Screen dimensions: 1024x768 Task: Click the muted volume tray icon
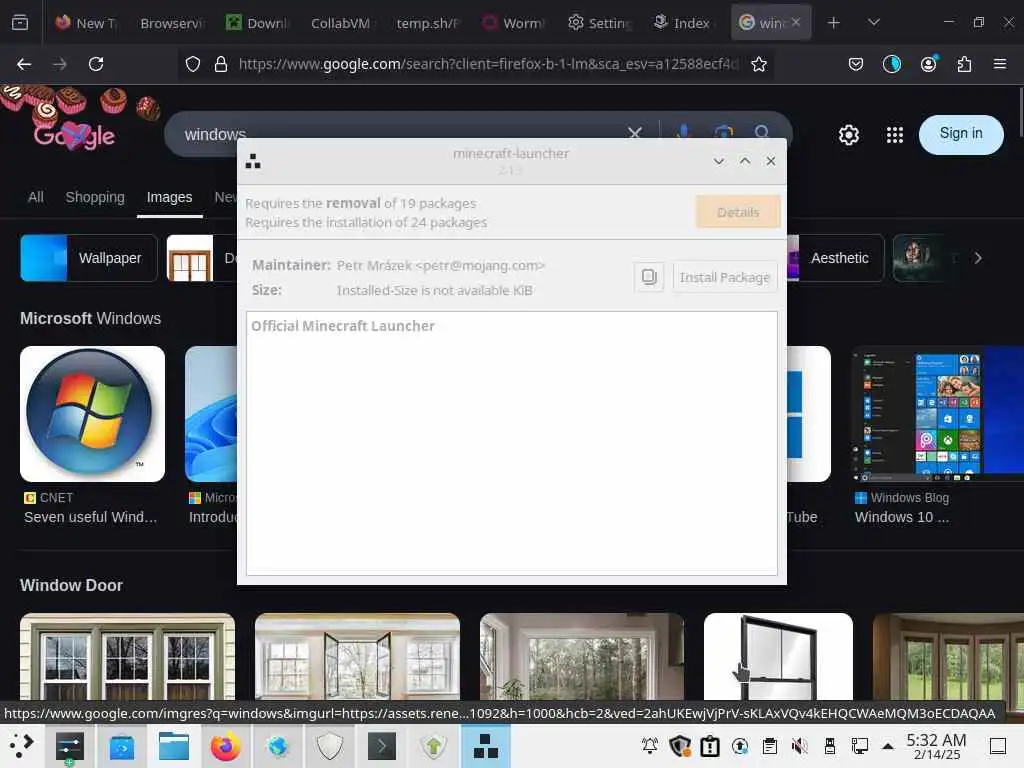point(799,745)
